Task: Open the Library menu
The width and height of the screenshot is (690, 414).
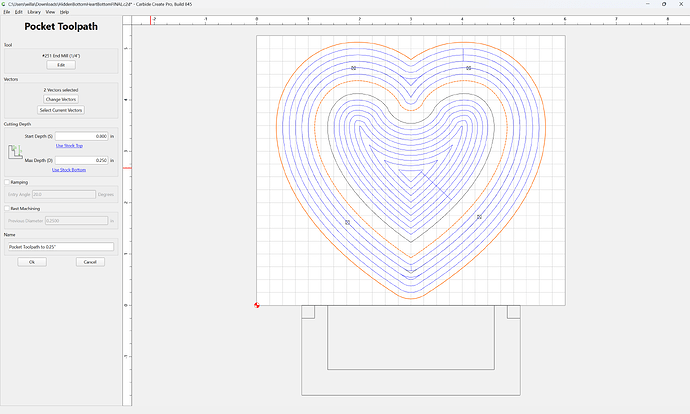Action: point(34,12)
